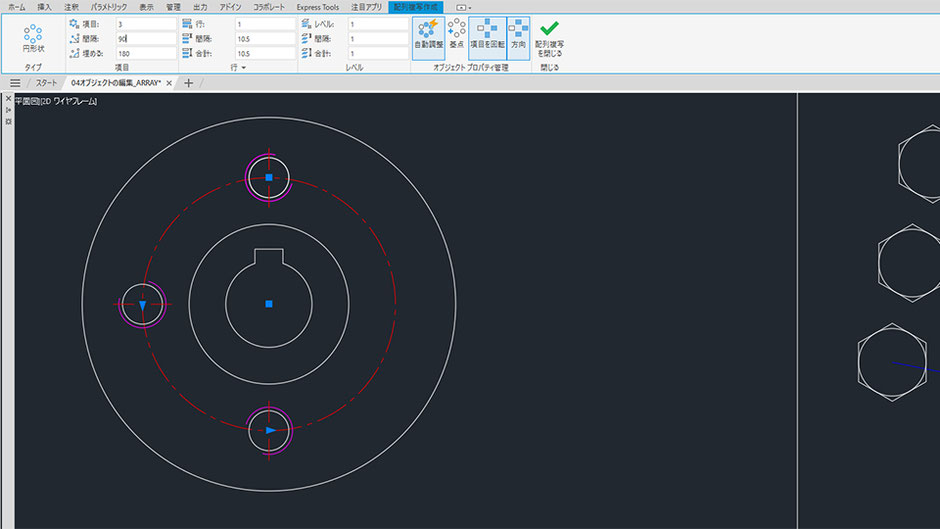Click the 平面図 2D ワイヤフレーム viewport label
940x529 pixels.
pos(56,101)
